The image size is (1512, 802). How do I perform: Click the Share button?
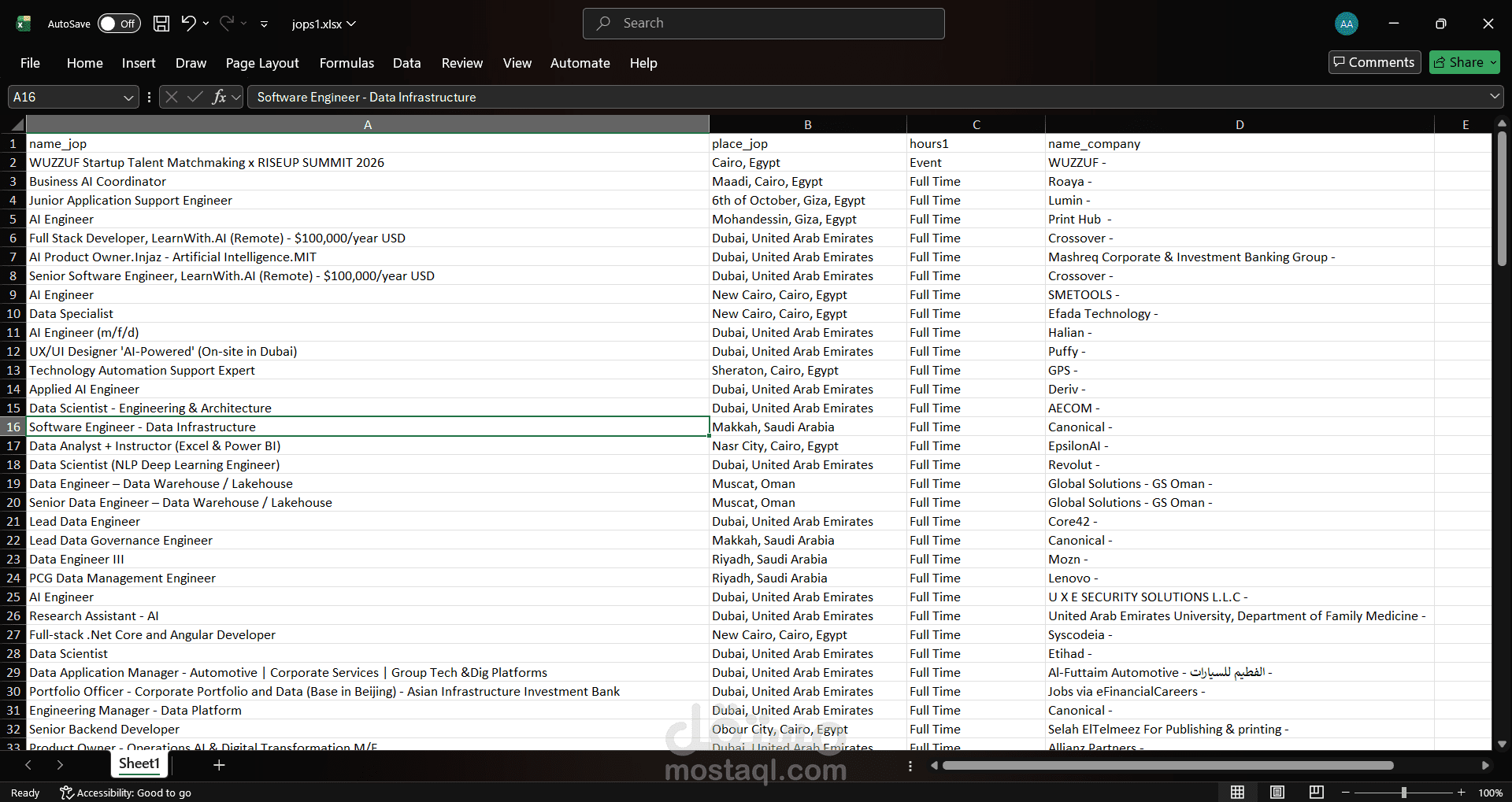coord(1465,62)
